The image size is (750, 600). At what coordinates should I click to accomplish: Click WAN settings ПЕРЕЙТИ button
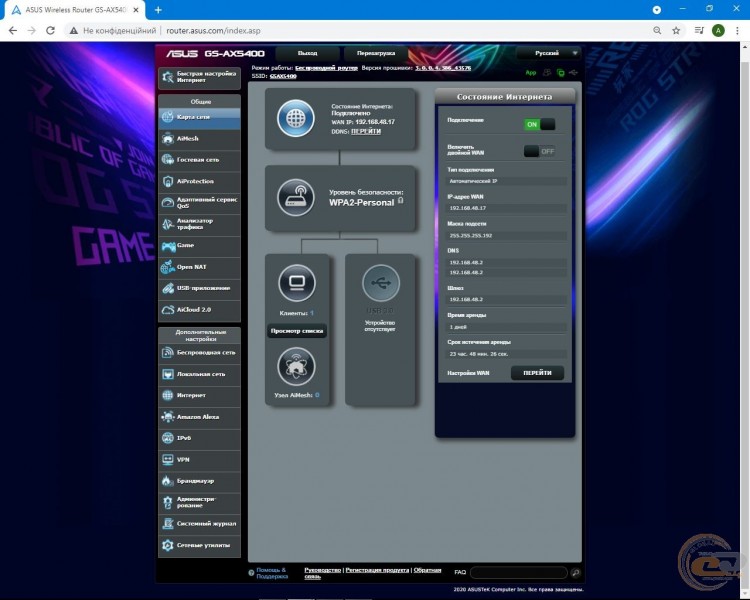tap(537, 373)
